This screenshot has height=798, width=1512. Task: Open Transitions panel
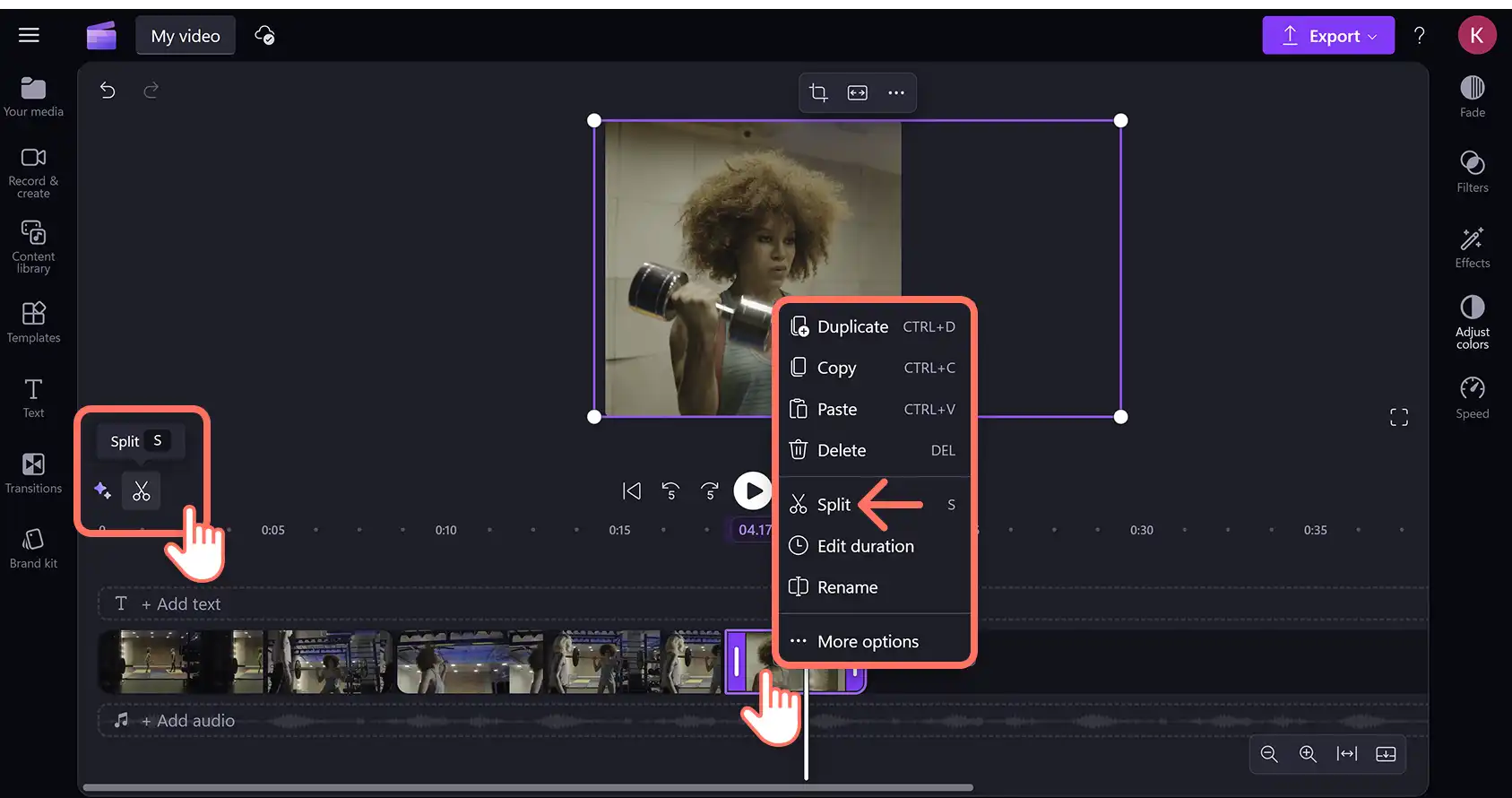click(x=33, y=473)
